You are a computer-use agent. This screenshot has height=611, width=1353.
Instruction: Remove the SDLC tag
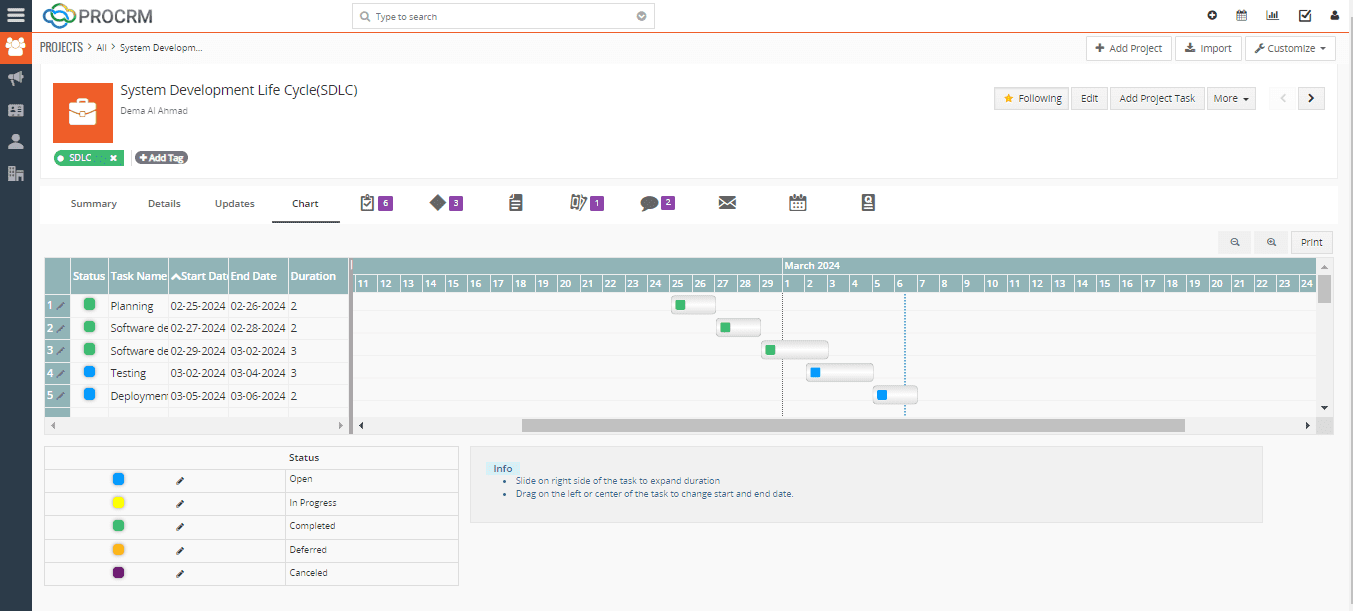[113, 158]
